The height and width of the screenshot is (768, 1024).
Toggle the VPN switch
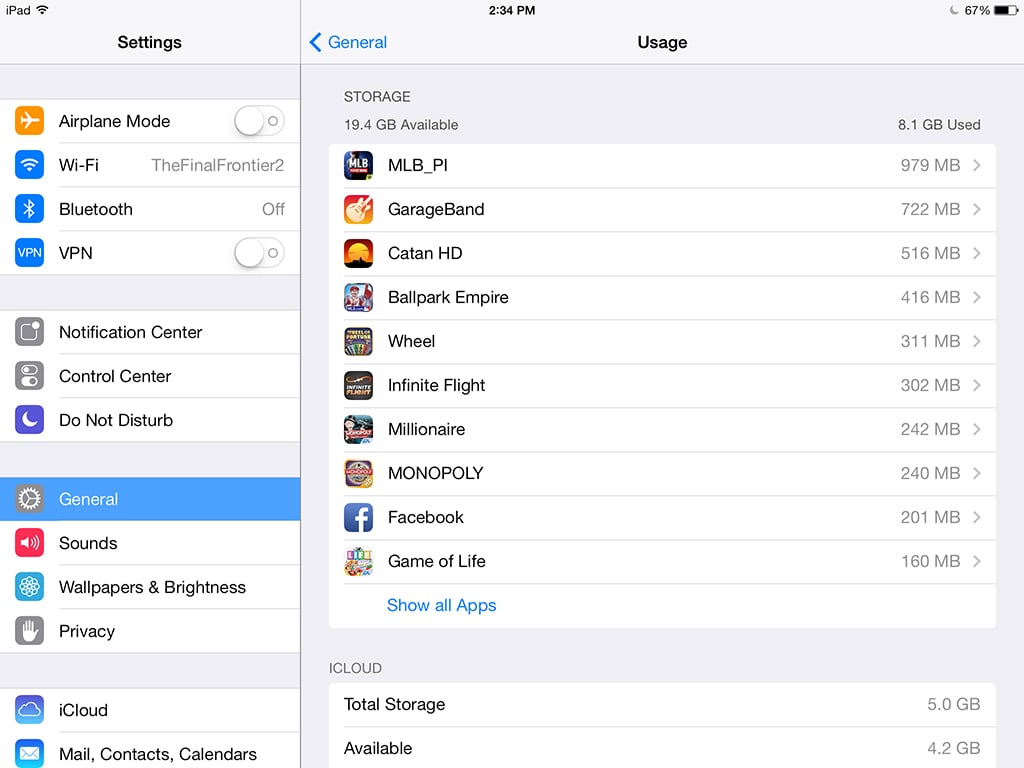tap(259, 253)
